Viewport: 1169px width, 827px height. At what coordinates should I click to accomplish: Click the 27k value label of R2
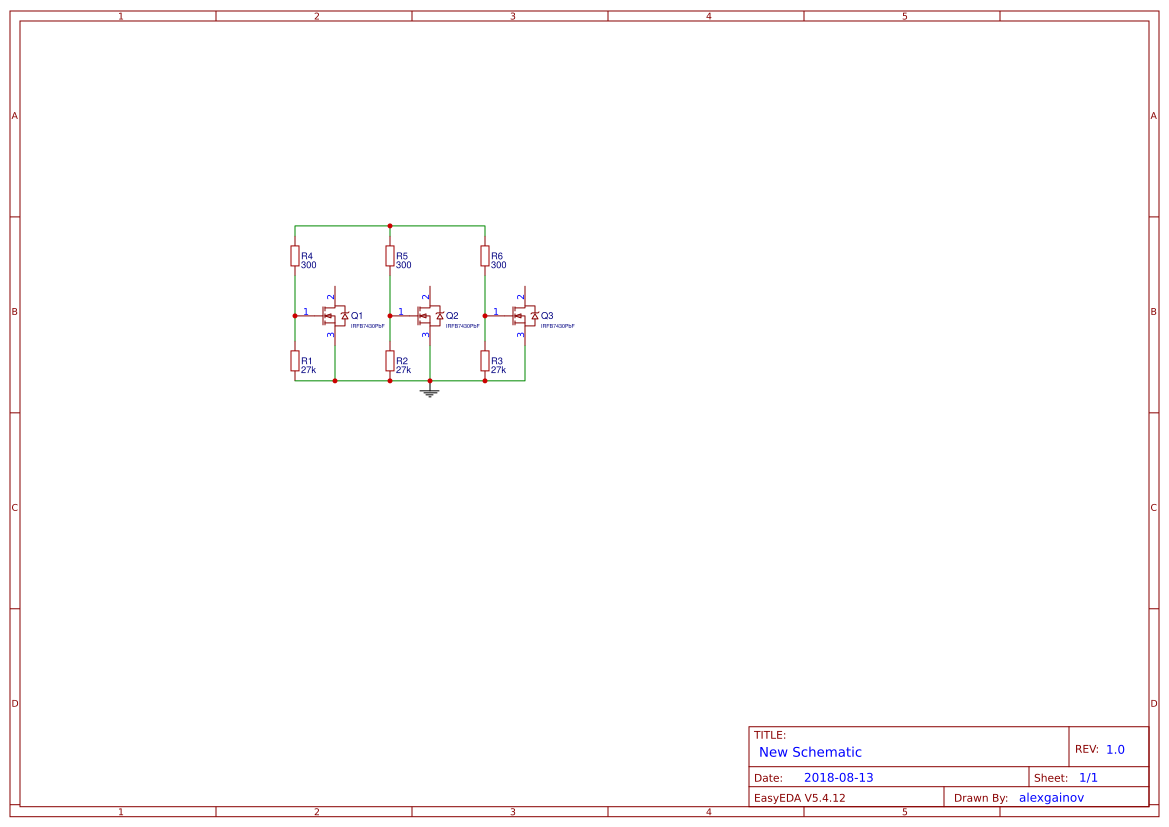(402, 370)
